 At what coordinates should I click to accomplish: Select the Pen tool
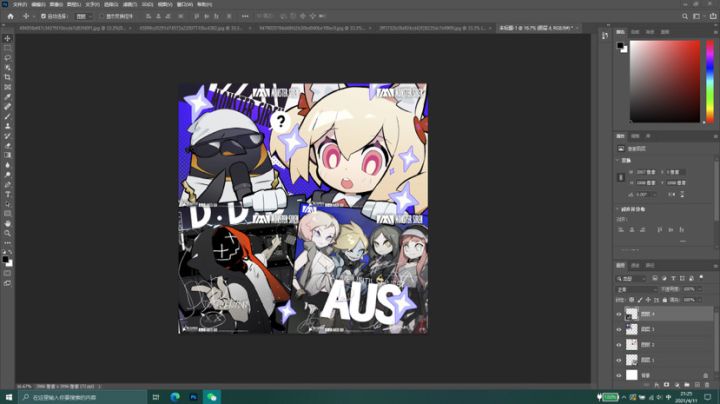[x=7, y=185]
